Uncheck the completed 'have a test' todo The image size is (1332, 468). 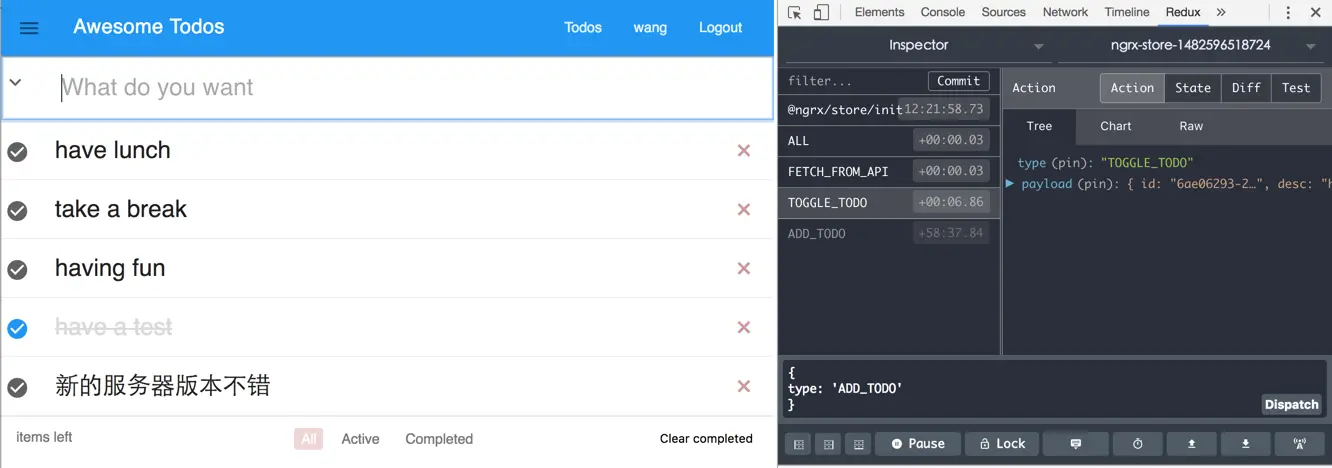[17, 328]
